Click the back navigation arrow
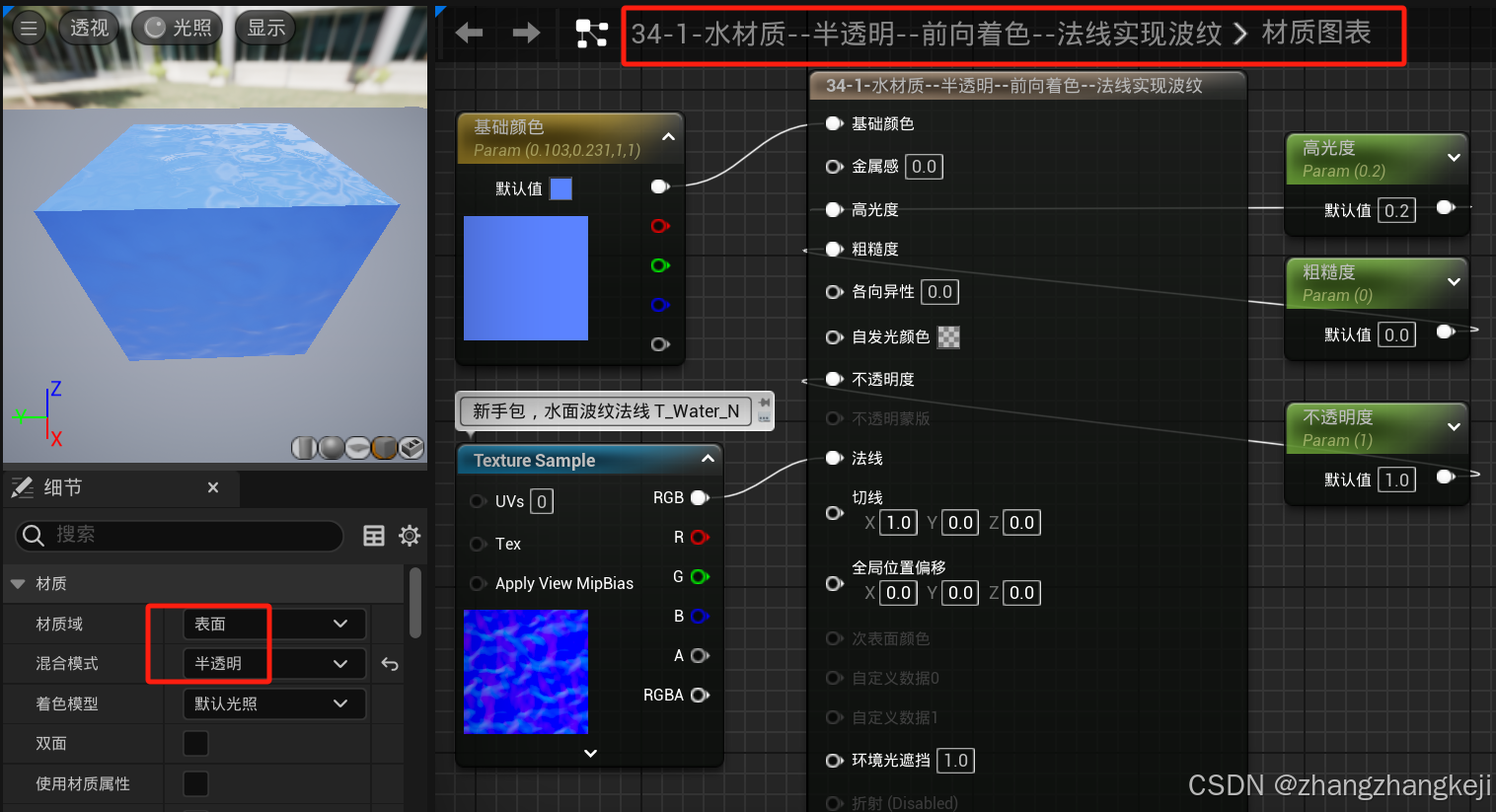Viewport: 1496px width, 812px height. [x=469, y=33]
